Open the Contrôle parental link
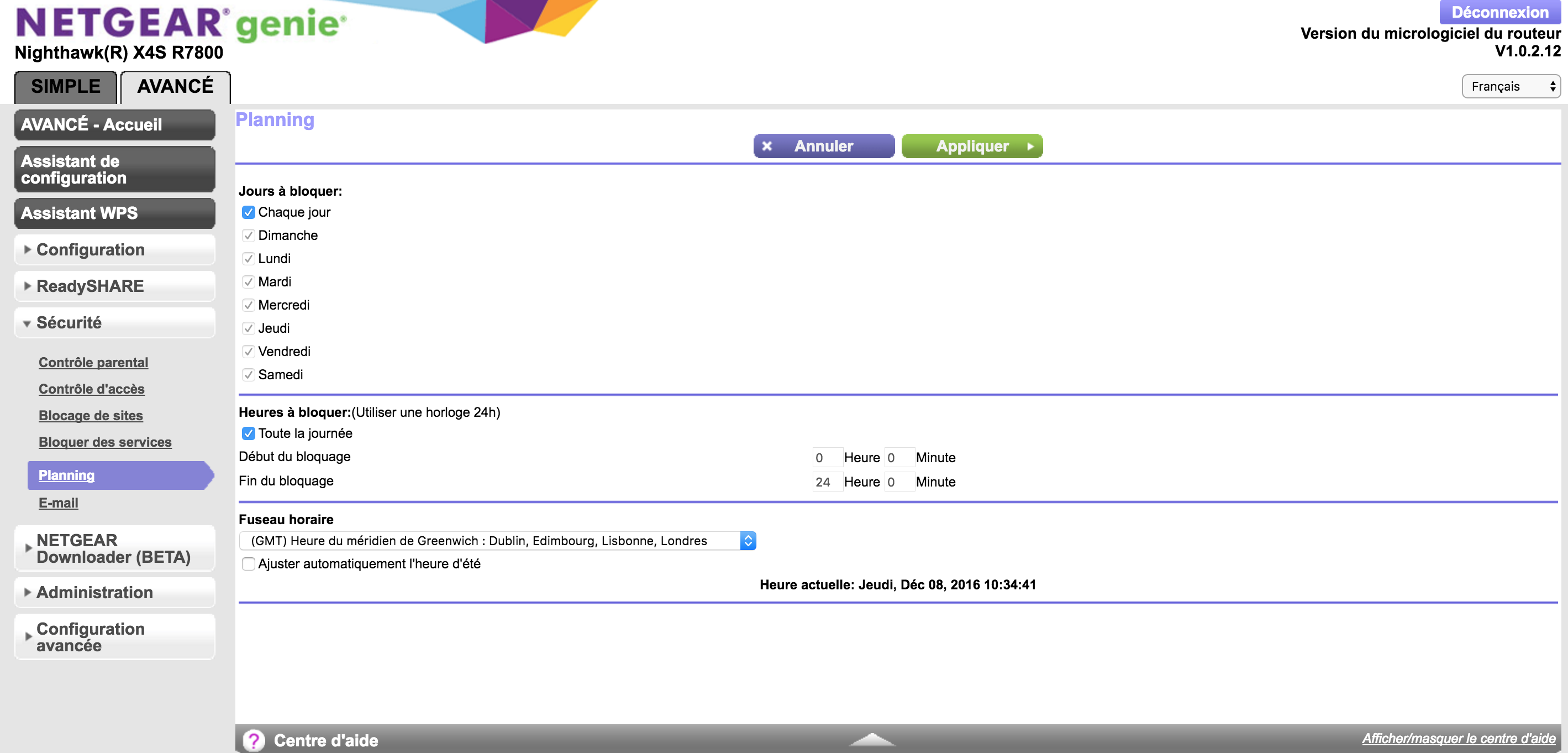The width and height of the screenshot is (1568, 753). [x=93, y=363]
